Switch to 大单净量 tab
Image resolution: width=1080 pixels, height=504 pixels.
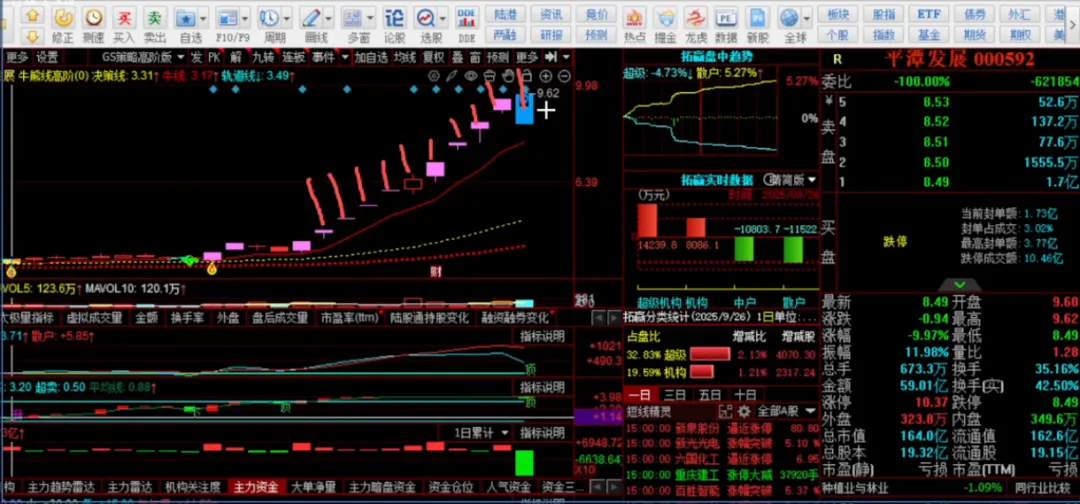point(313,487)
